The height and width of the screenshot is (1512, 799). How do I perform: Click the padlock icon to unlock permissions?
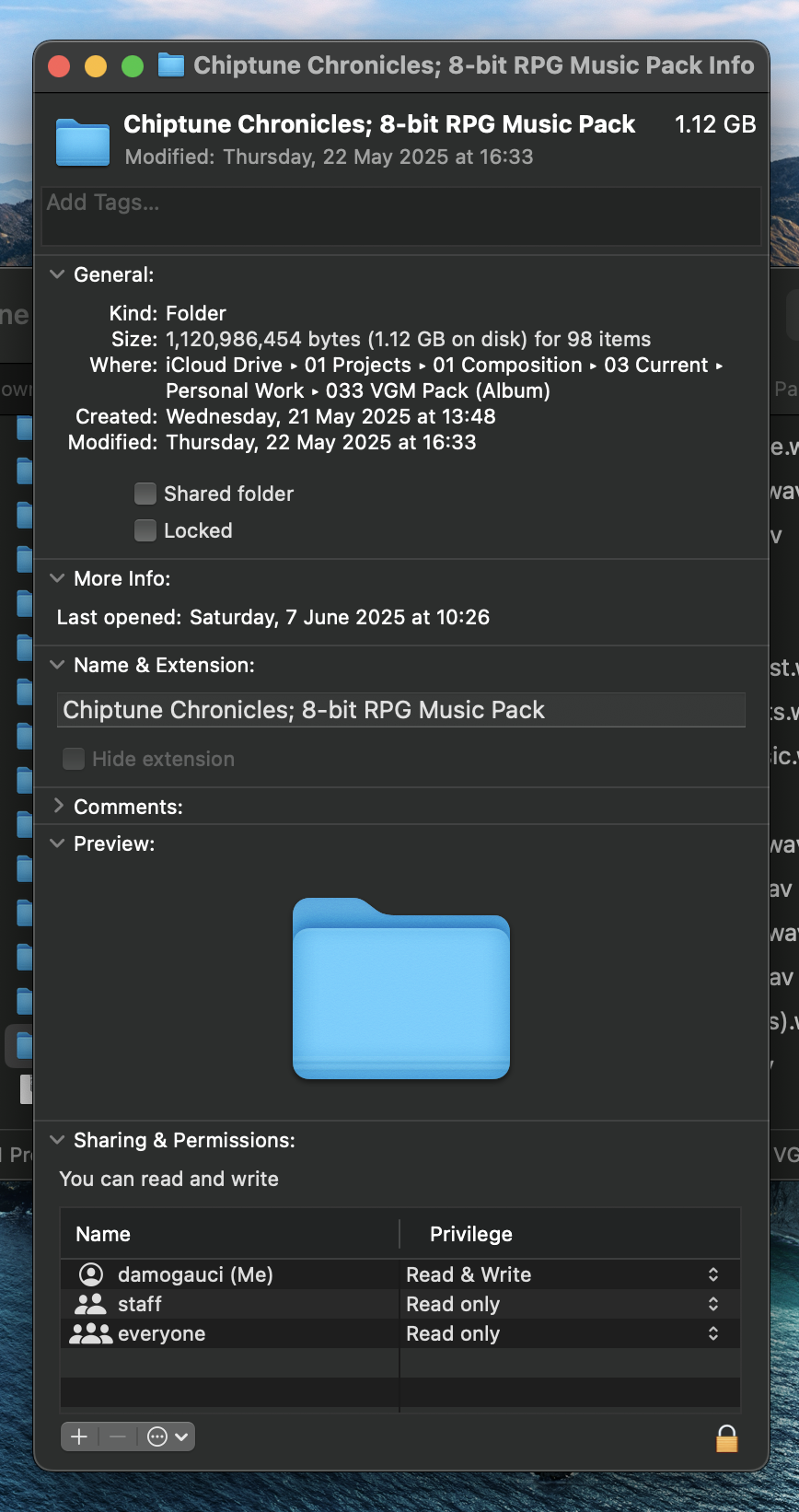coord(726,1437)
